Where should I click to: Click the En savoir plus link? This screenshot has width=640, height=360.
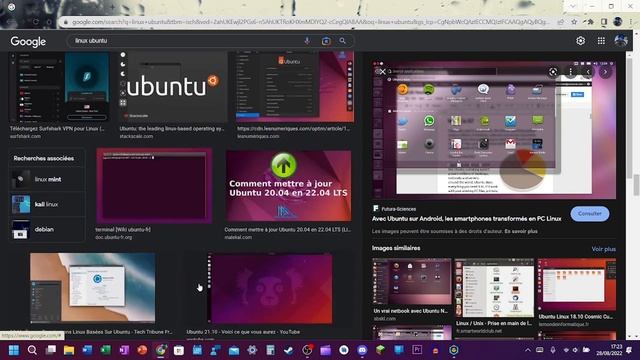(521, 231)
